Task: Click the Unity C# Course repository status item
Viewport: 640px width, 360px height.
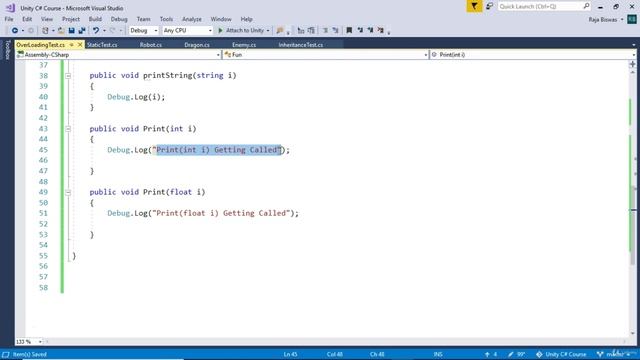Action: 561,354
